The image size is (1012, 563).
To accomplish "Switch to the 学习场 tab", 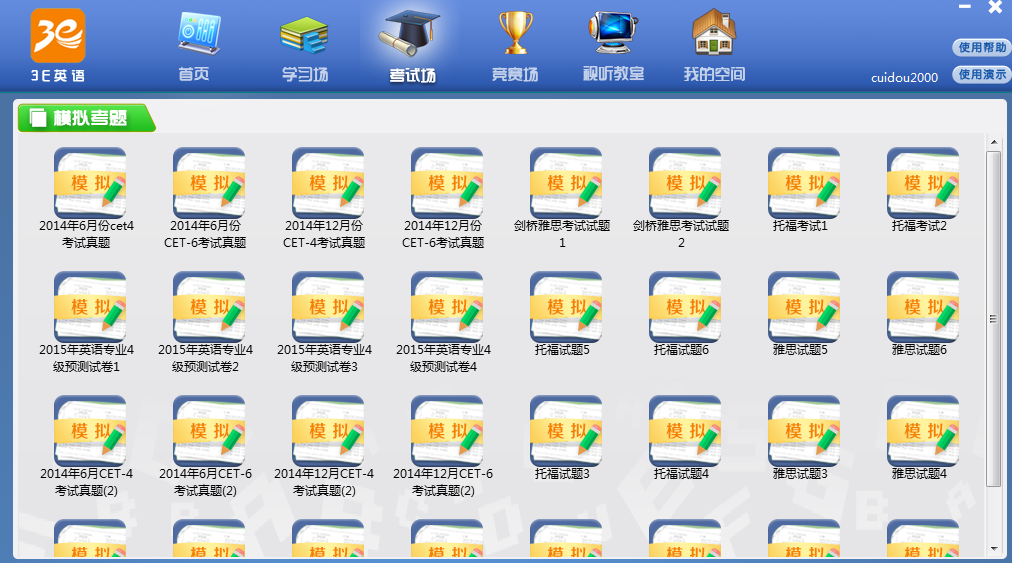I will click(x=304, y=46).
